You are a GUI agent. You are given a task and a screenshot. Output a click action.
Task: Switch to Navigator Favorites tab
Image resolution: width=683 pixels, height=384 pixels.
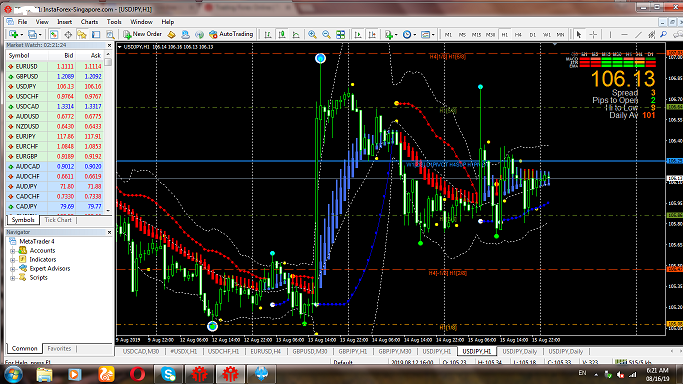59,348
